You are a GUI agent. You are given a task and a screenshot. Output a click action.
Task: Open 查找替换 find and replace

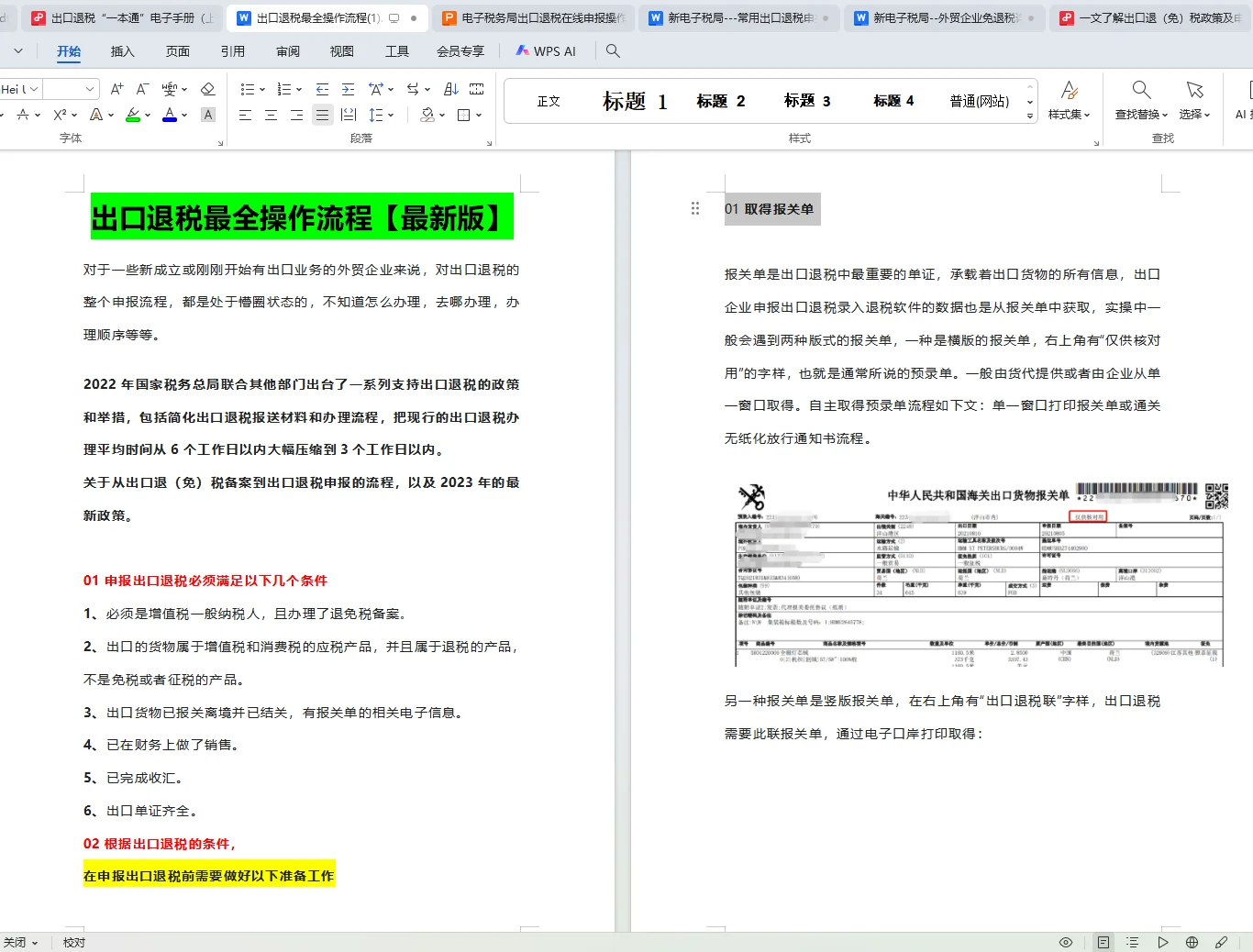click(x=1140, y=96)
